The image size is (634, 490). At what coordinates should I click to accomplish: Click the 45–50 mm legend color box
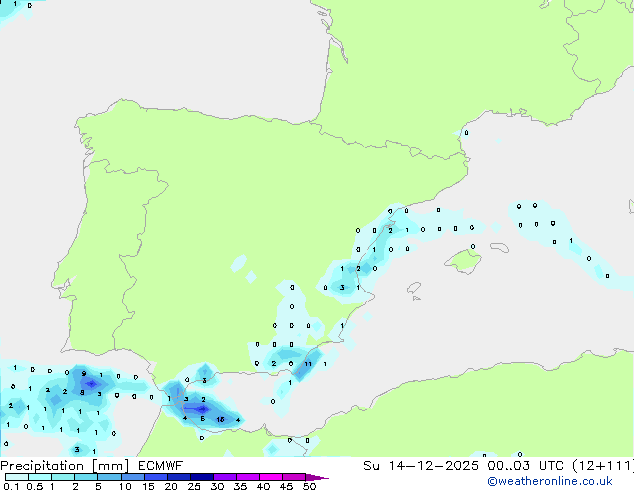[x=294, y=477]
